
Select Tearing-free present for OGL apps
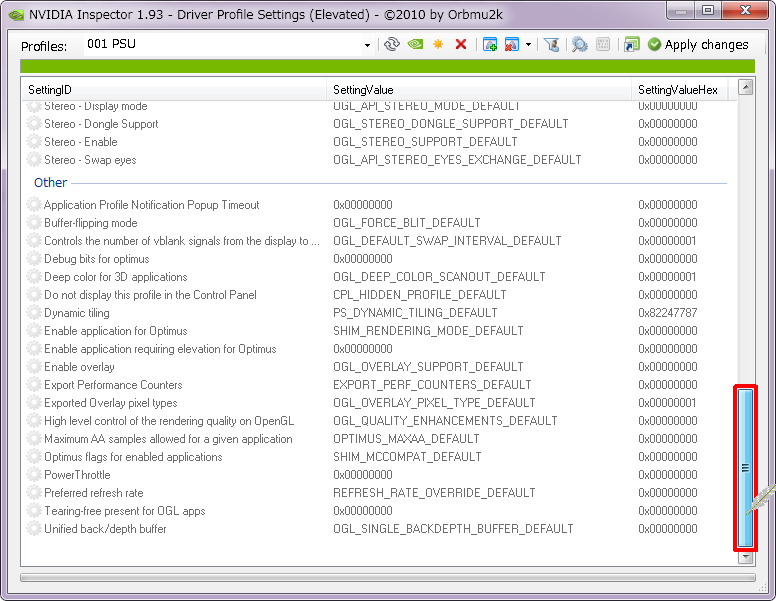376,511
